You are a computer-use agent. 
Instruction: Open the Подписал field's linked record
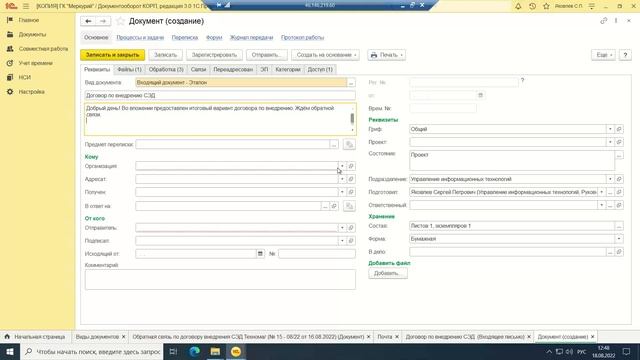click(x=351, y=241)
